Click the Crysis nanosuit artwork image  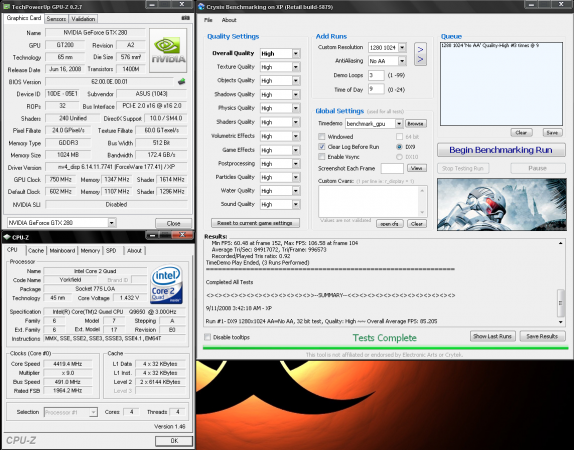click(x=502, y=204)
